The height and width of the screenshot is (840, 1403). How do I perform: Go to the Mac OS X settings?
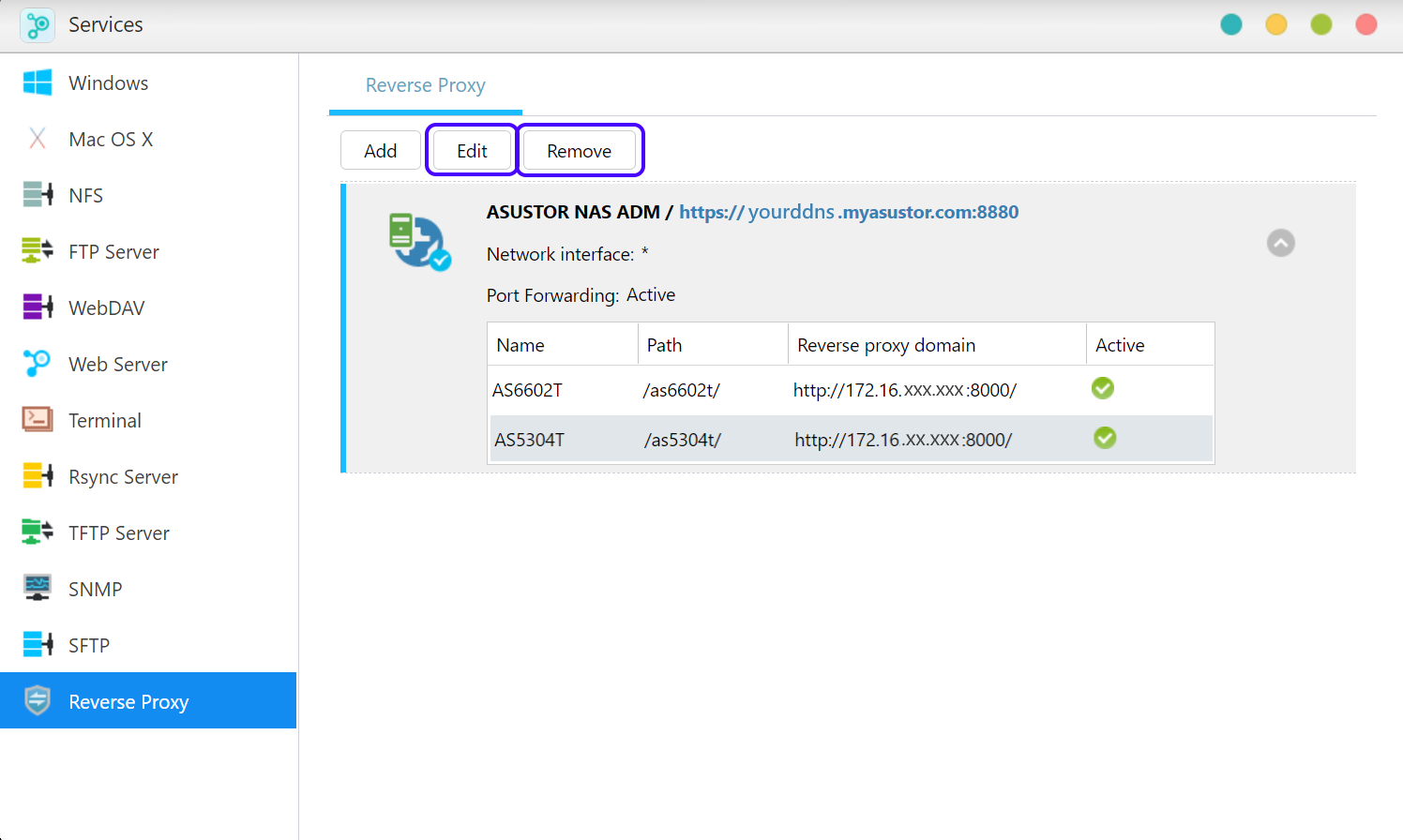[x=111, y=139]
